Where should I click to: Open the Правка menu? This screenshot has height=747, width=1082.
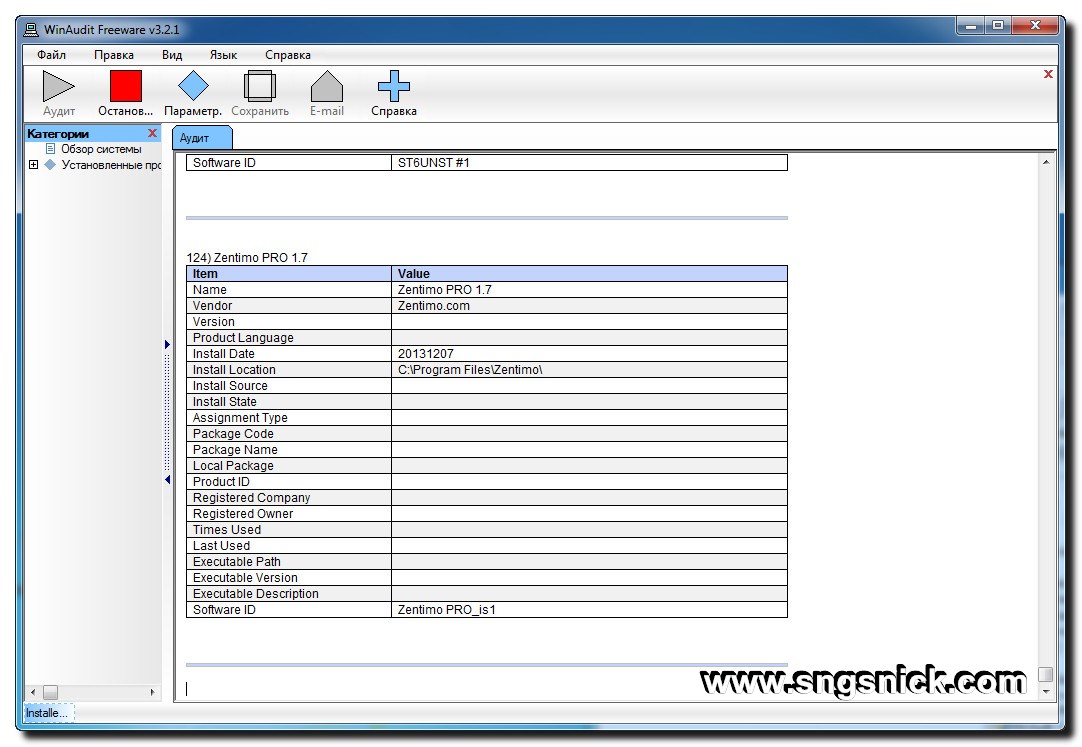point(114,55)
